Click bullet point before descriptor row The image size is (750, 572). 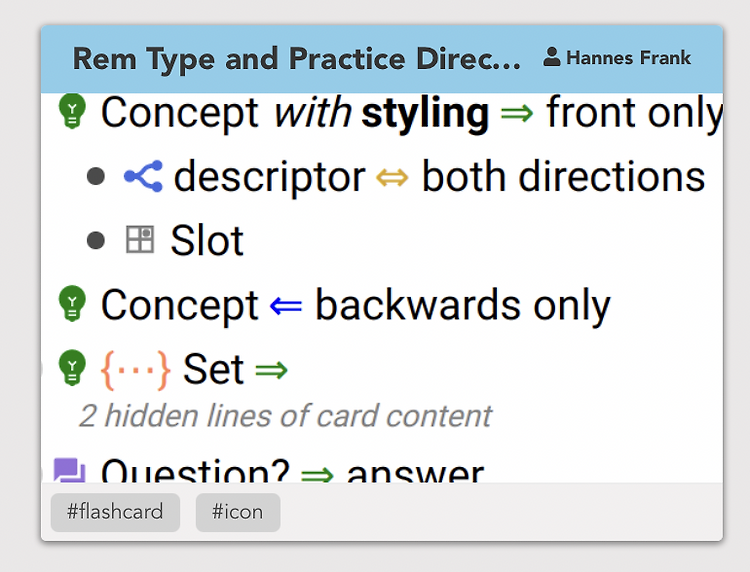coord(96,176)
